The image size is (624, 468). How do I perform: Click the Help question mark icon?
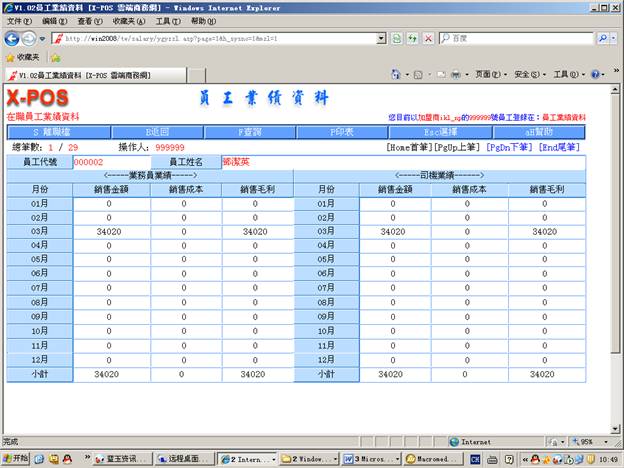594,75
